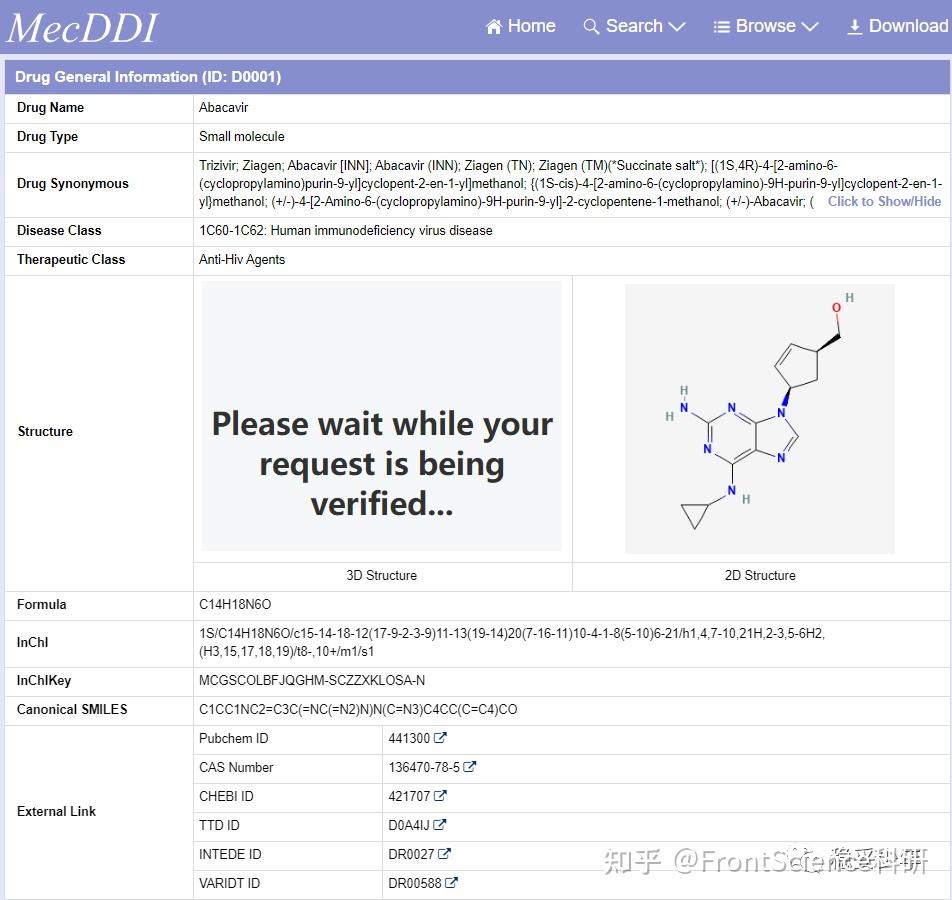The height and width of the screenshot is (900, 952).
Task: Switch to the 2D Structure tab
Action: [760, 575]
